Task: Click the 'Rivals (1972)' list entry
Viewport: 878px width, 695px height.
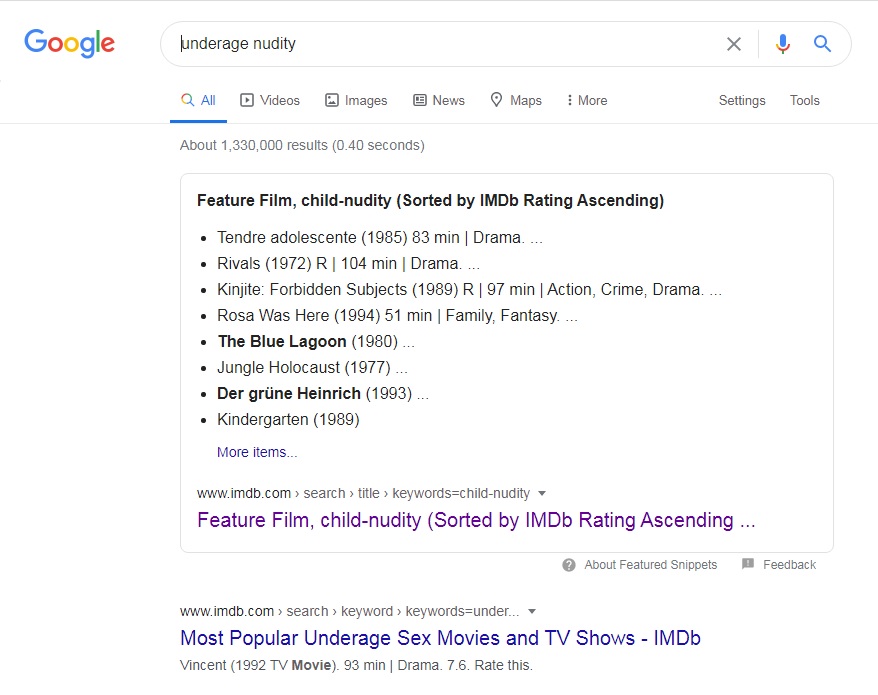Action: click(x=348, y=263)
